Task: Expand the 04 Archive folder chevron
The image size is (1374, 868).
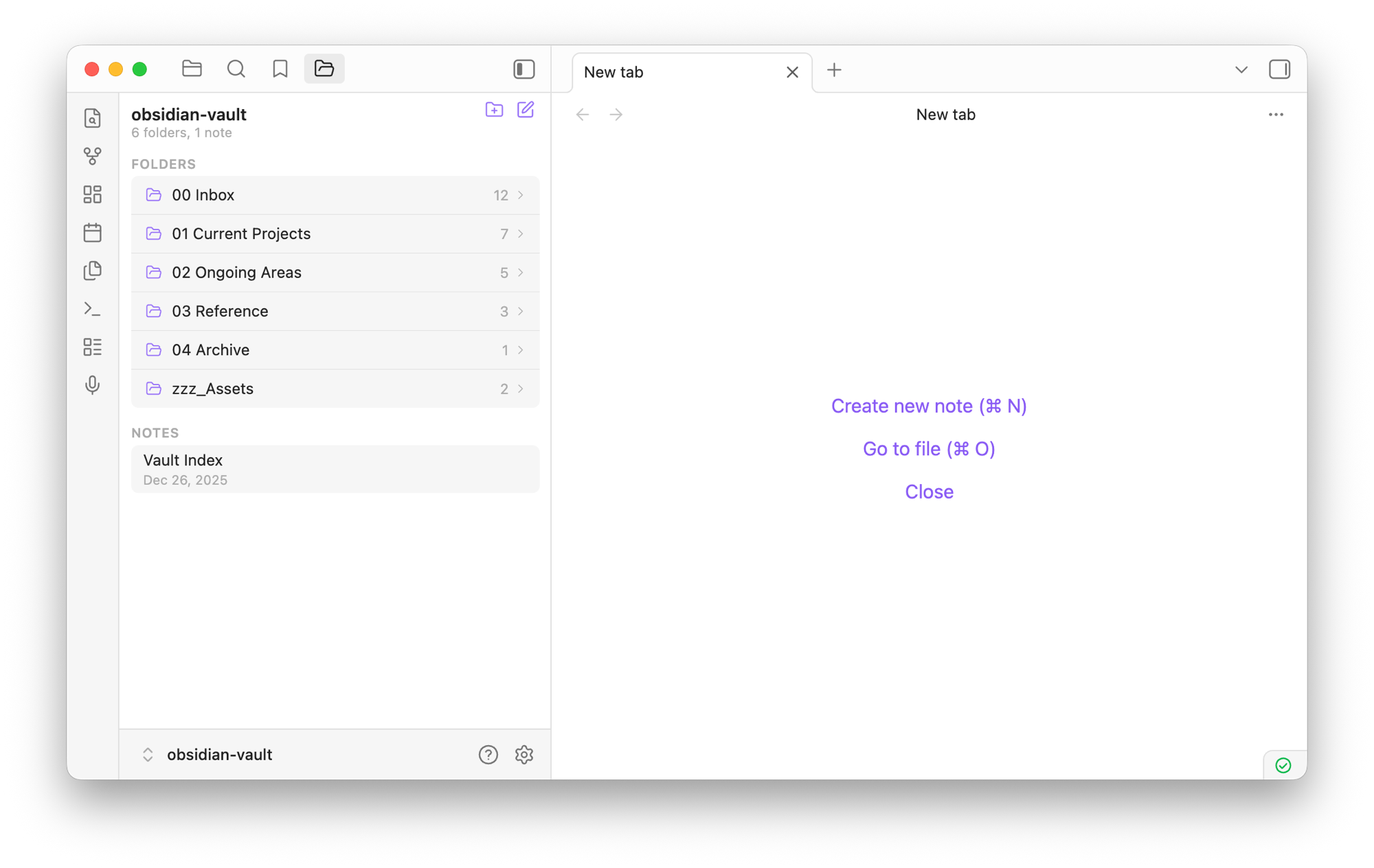Action: [x=521, y=350]
